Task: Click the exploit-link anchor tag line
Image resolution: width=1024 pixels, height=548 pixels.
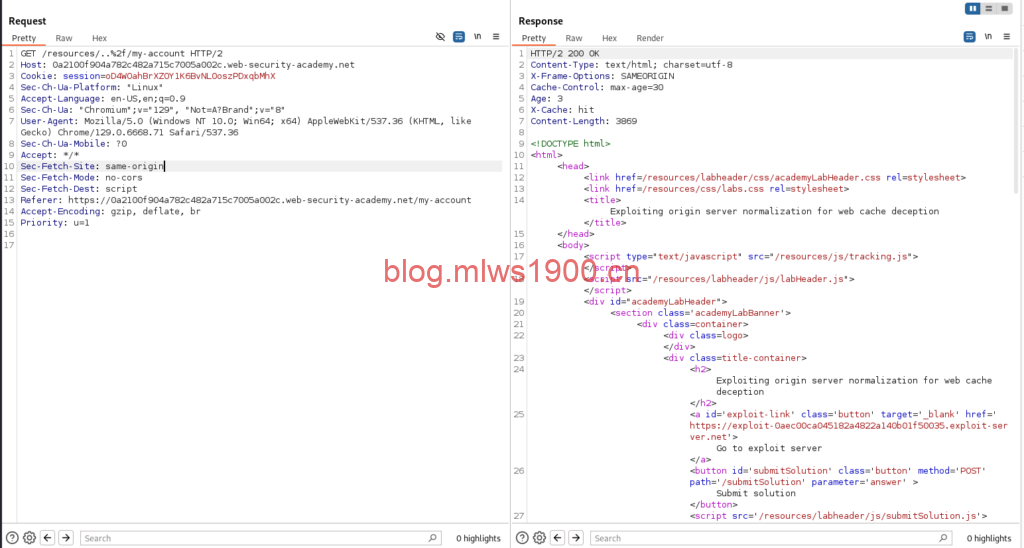Action: pos(848,425)
